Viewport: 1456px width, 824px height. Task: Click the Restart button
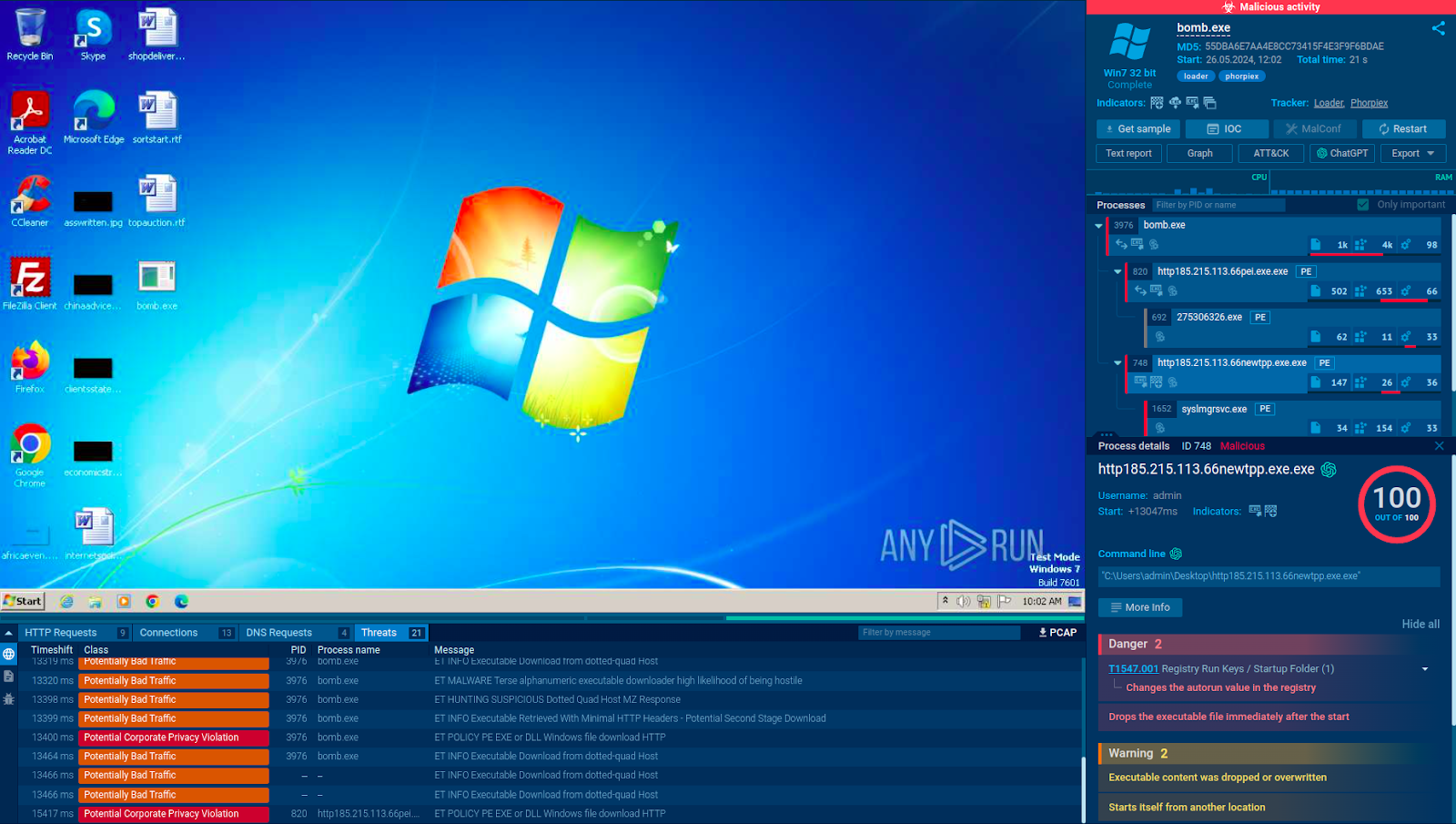pos(1402,129)
